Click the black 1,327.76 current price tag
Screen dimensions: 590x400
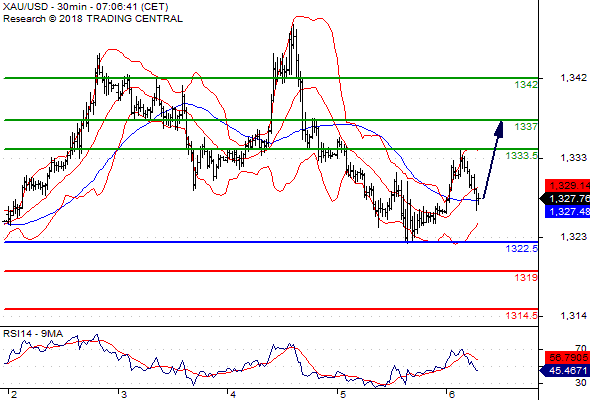[x=565, y=198]
